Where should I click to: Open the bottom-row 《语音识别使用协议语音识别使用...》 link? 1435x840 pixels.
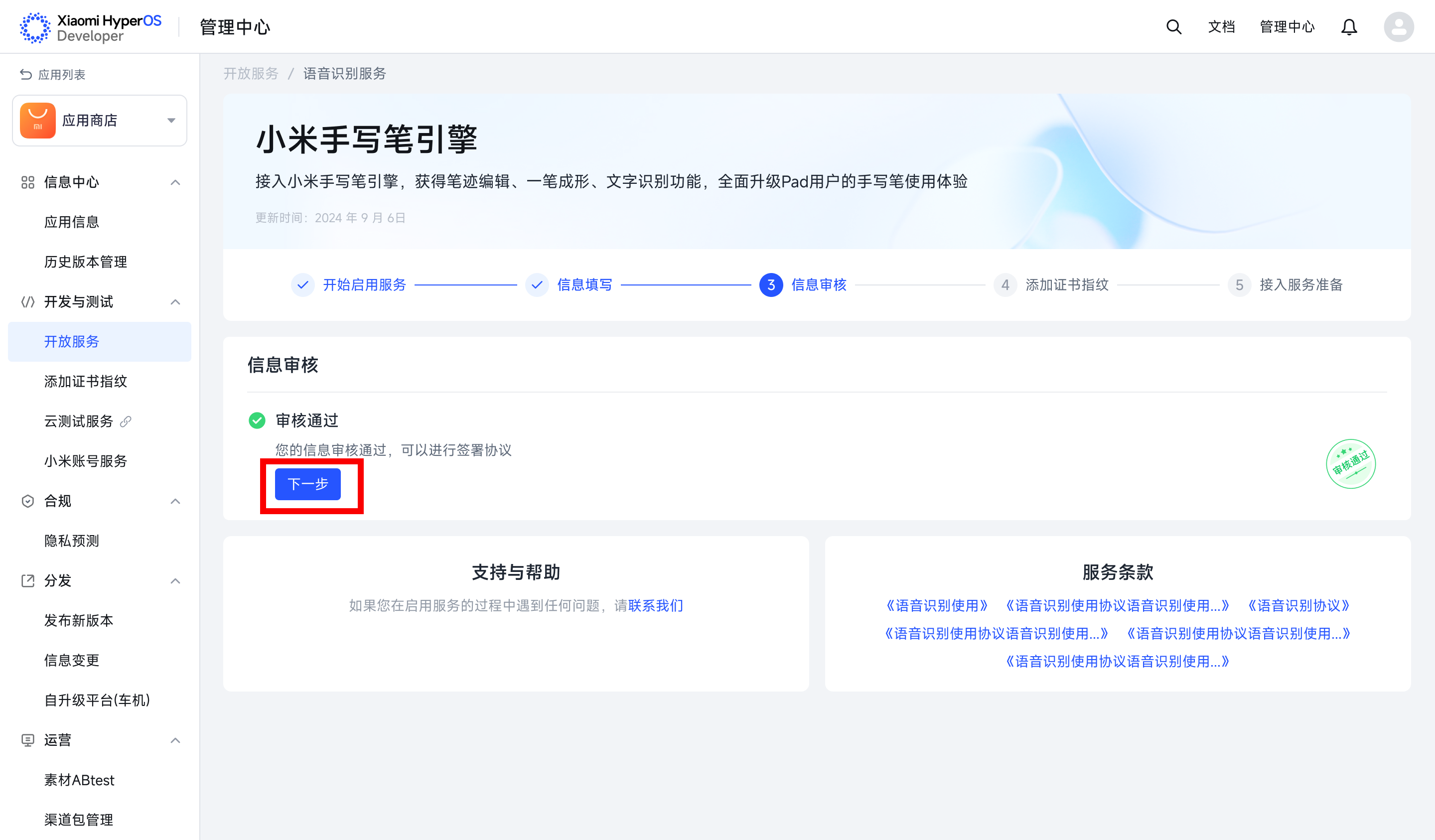tap(1117, 661)
